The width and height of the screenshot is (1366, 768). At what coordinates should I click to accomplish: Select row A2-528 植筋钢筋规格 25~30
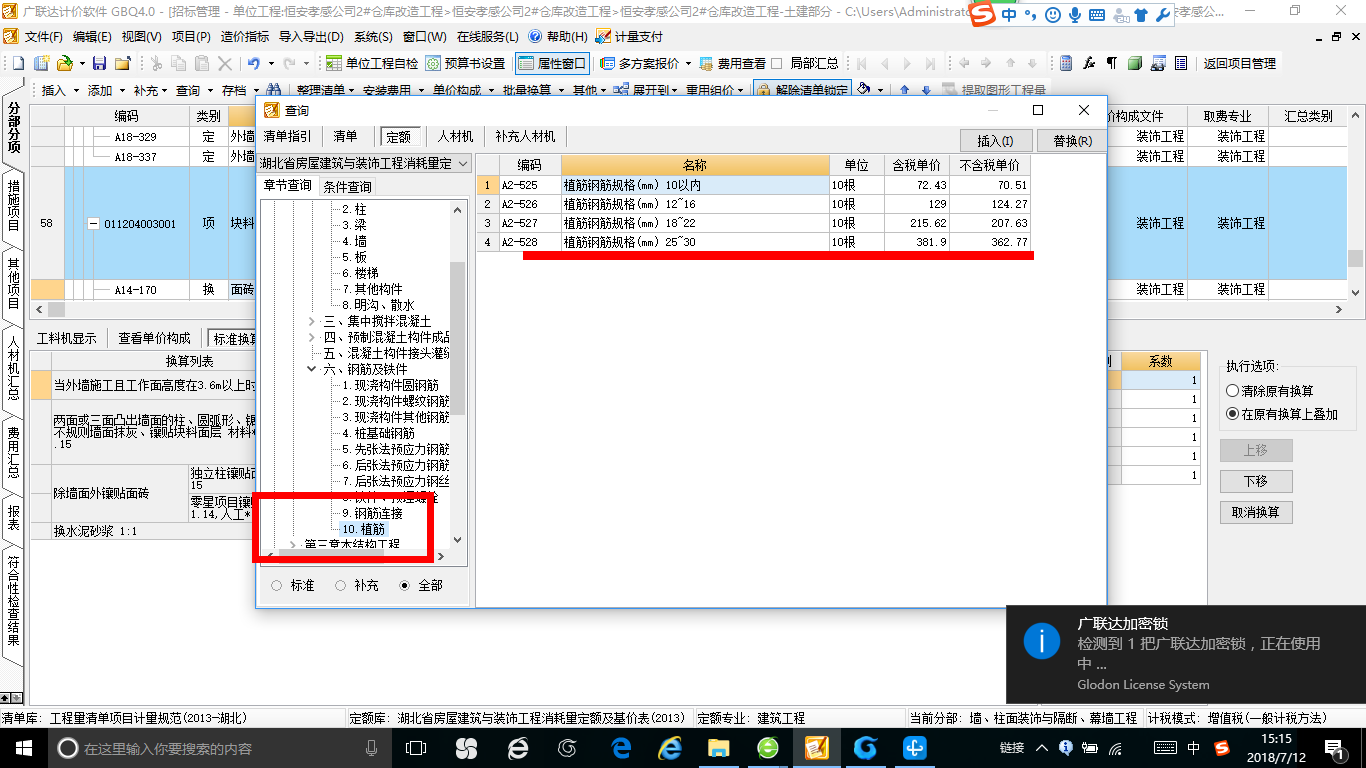752,242
